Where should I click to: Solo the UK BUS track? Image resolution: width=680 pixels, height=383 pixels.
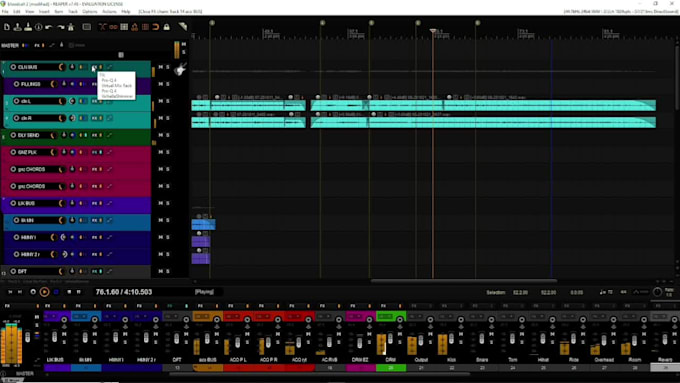[x=167, y=203]
